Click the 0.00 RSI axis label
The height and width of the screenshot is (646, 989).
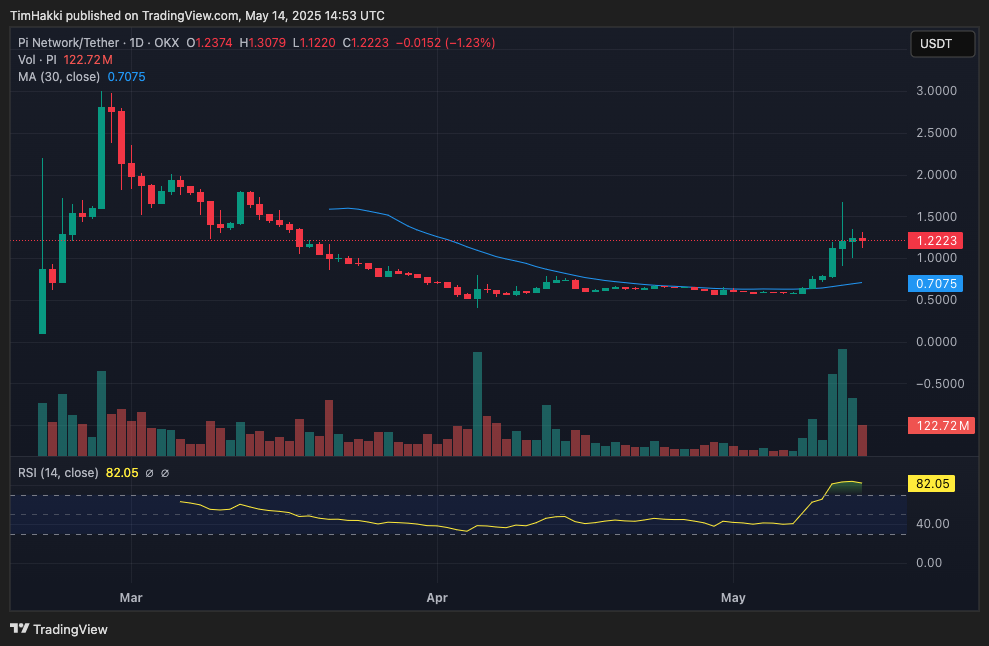[928, 563]
